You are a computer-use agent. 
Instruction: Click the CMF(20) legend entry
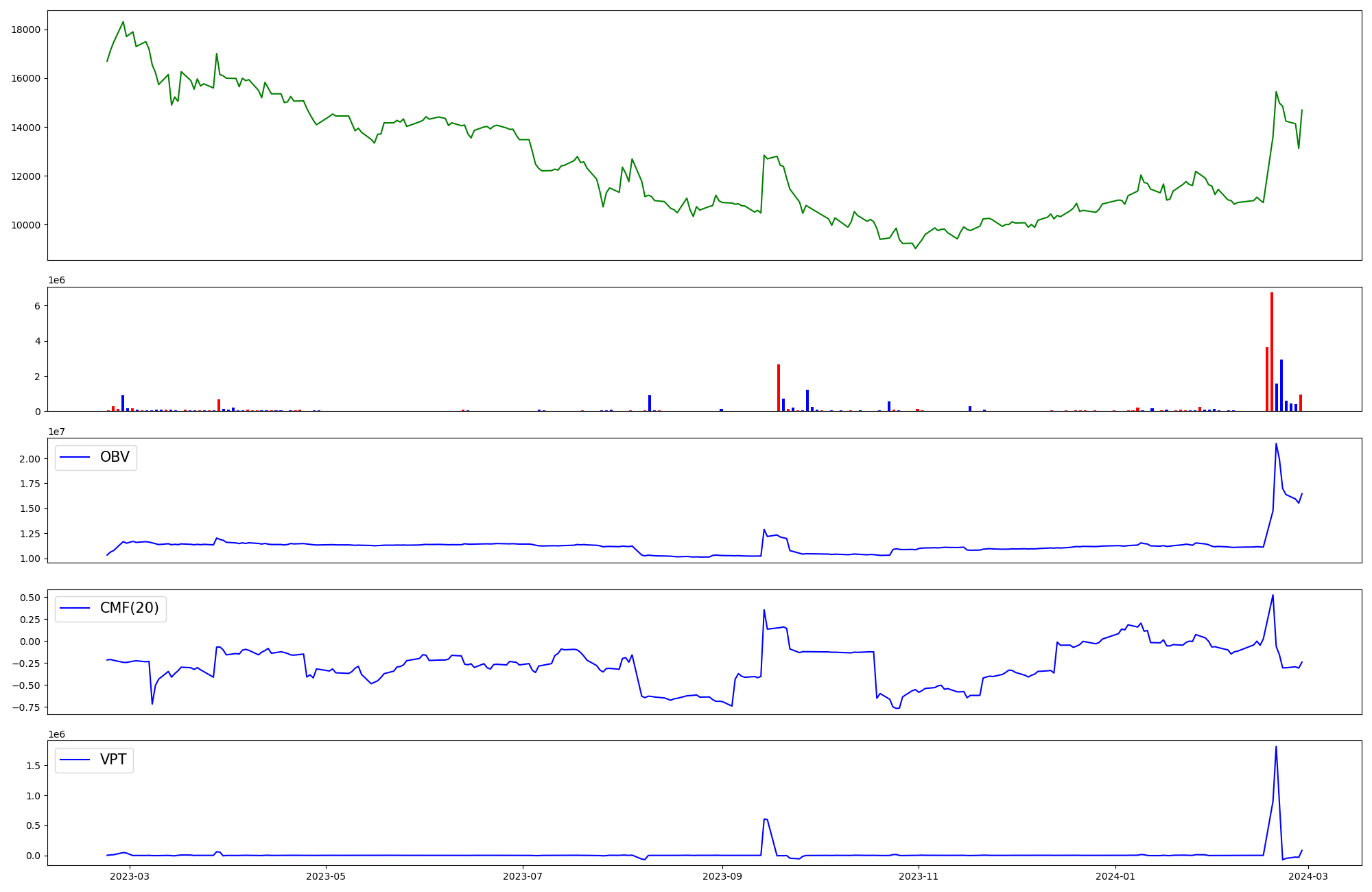(129, 609)
